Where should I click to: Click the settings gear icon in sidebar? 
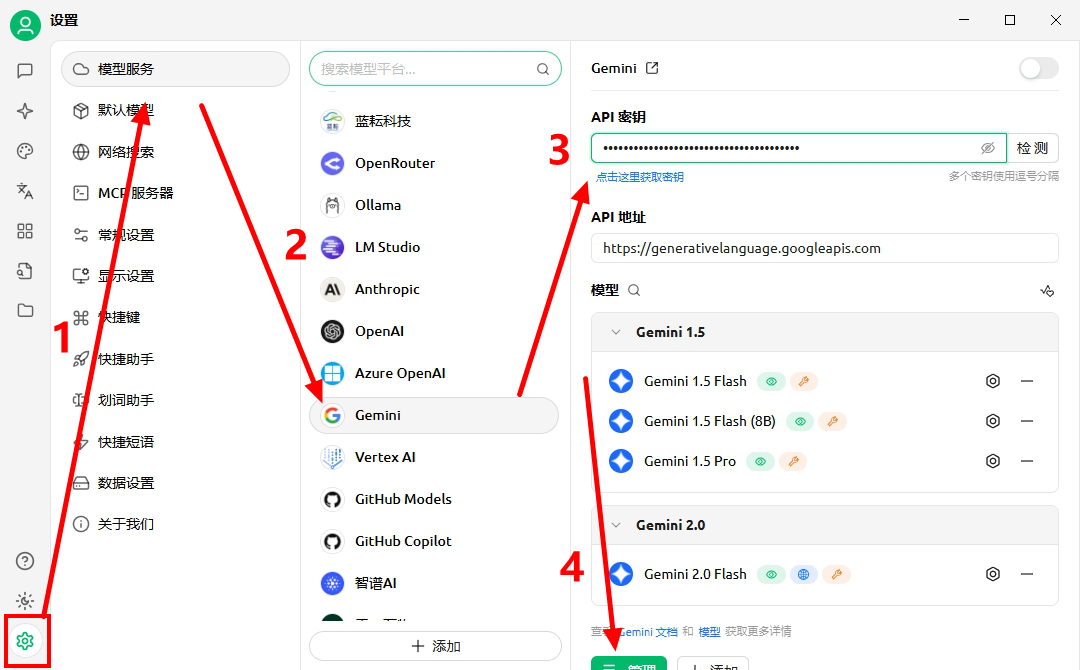point(25,641)
